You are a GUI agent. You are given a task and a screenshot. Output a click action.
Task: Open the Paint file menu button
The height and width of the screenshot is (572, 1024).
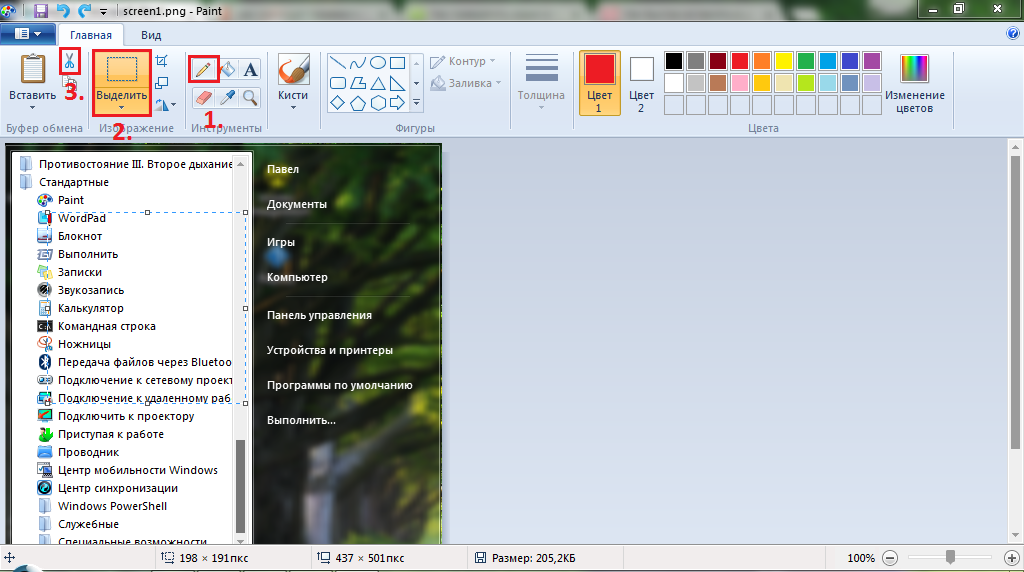[x=27, y=33]
